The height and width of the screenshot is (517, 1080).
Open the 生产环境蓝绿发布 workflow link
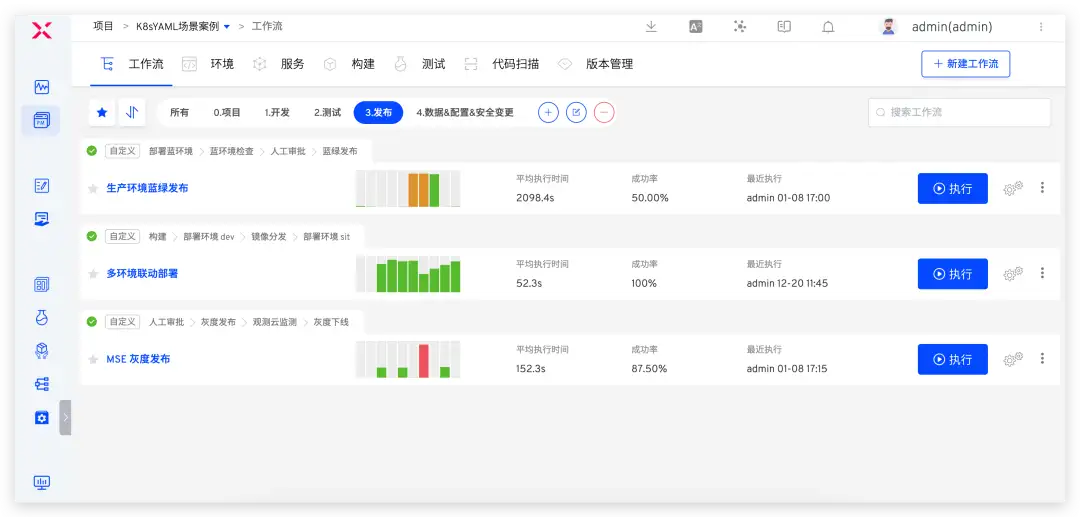(147, 188)
